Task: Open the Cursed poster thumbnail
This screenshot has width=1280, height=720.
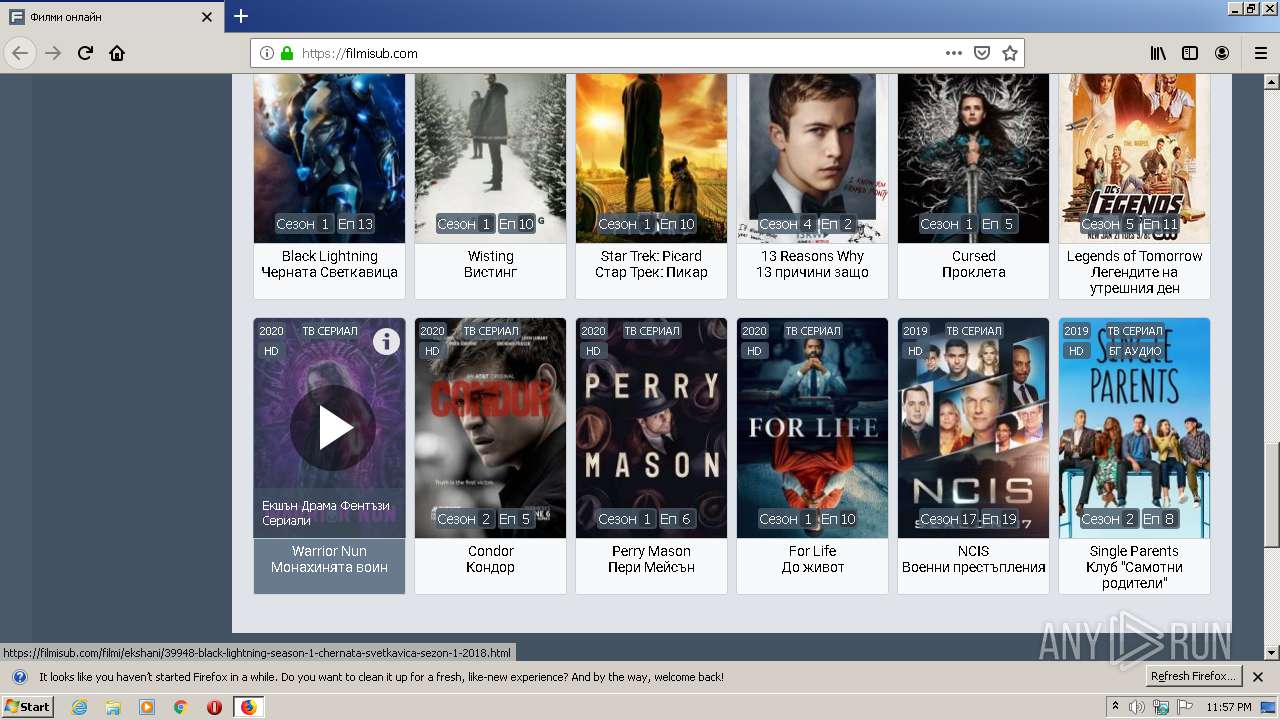Action: (973, 158)
